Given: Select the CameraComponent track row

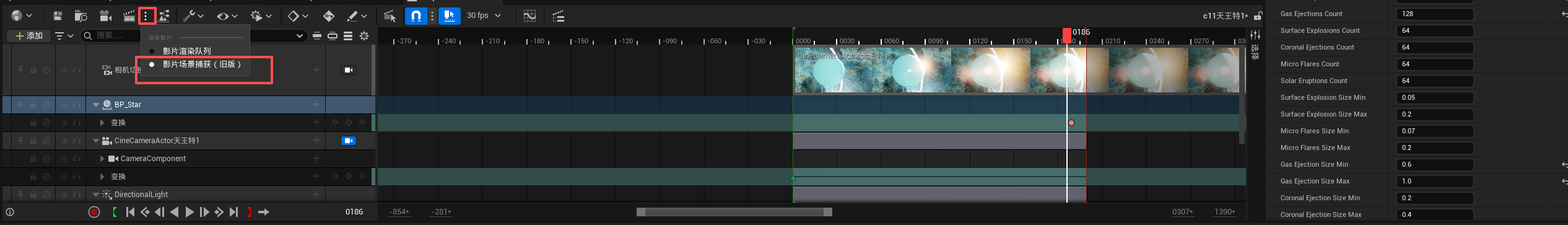Looking at the screenshot, I should click(189, 159).
